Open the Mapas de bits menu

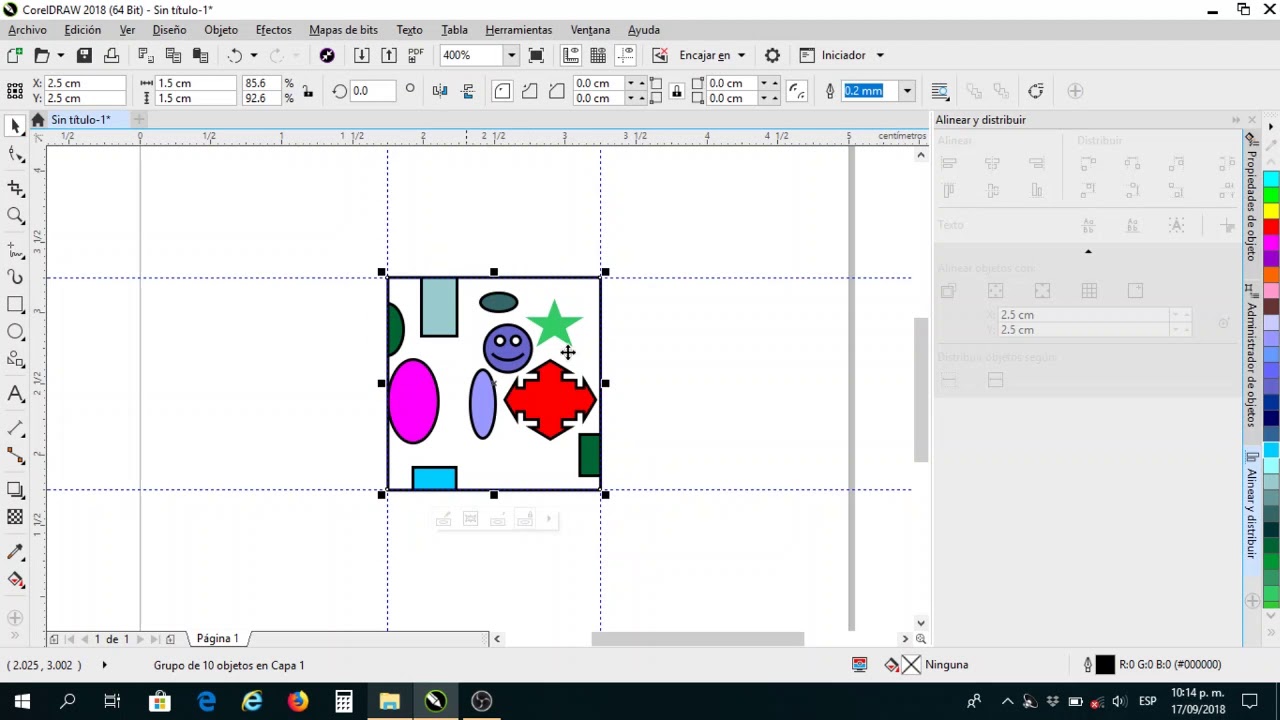tap(343, 30)
